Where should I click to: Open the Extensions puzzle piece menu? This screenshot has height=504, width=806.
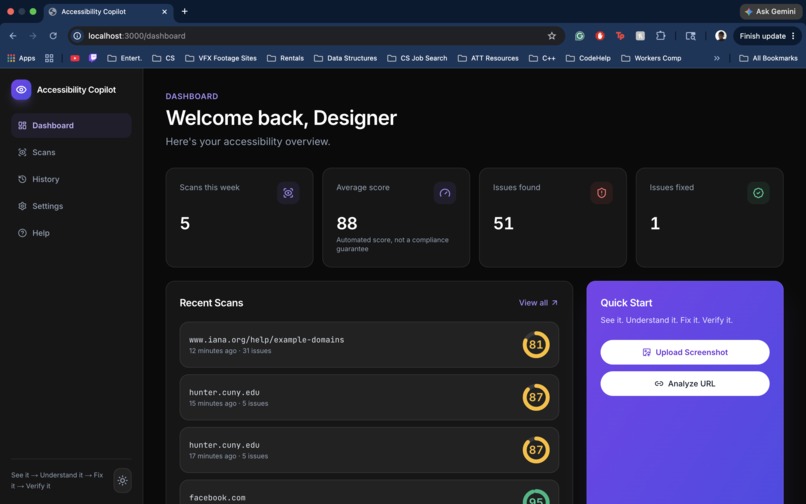pos(661,36)
